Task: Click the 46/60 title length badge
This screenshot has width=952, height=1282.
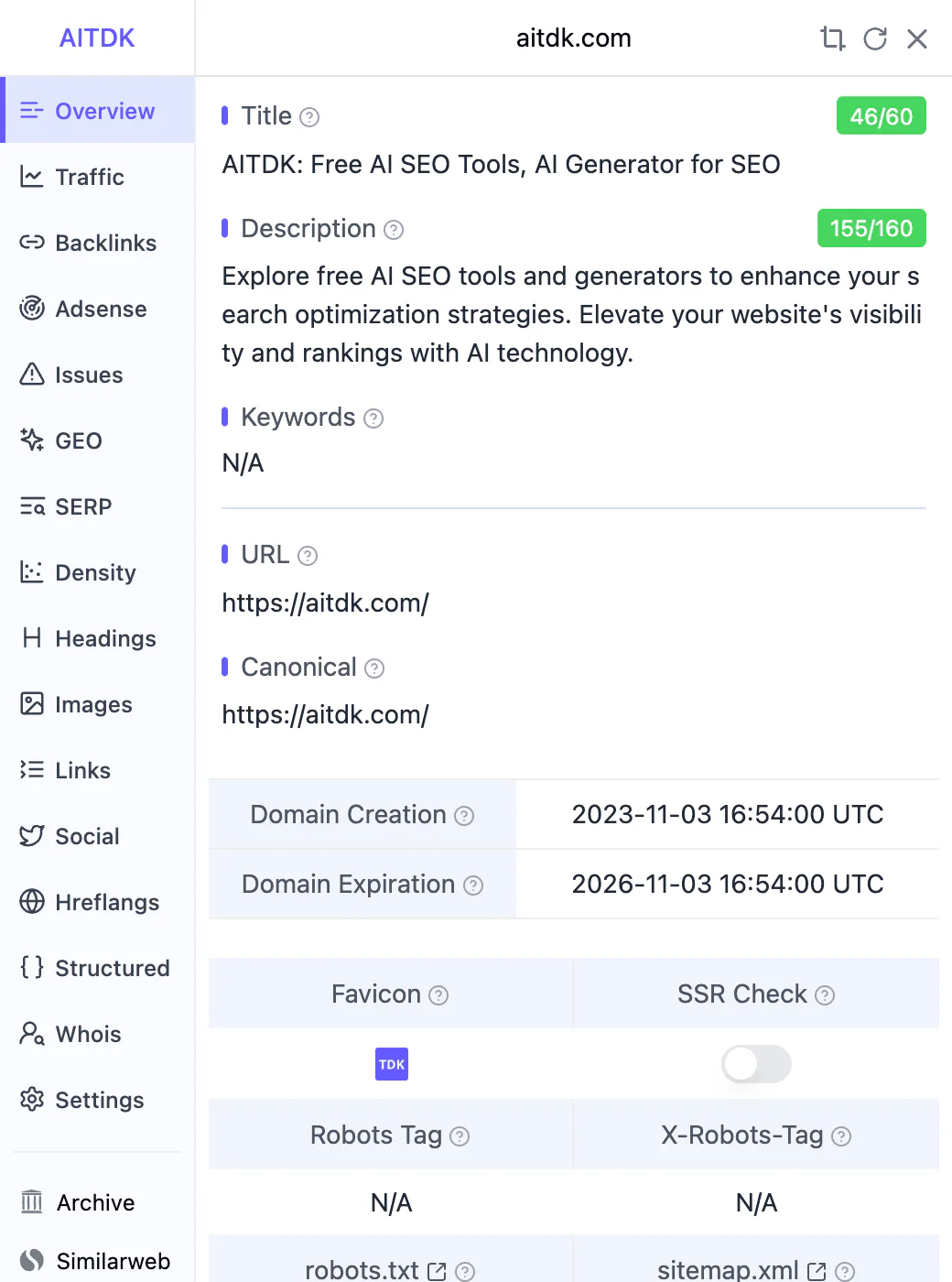Action: (882, 116)
